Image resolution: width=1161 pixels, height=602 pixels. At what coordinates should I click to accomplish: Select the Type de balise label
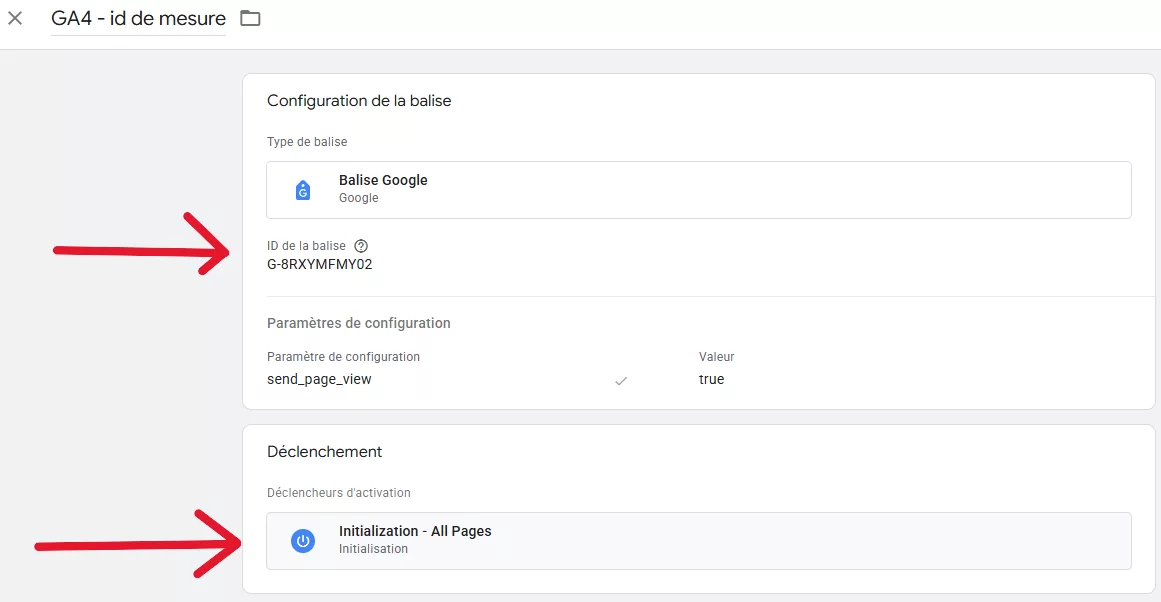(x=306, y=141)
